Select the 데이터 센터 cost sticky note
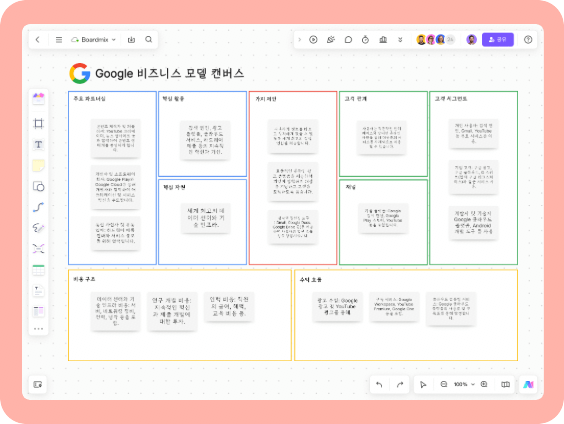 [115, 311]
